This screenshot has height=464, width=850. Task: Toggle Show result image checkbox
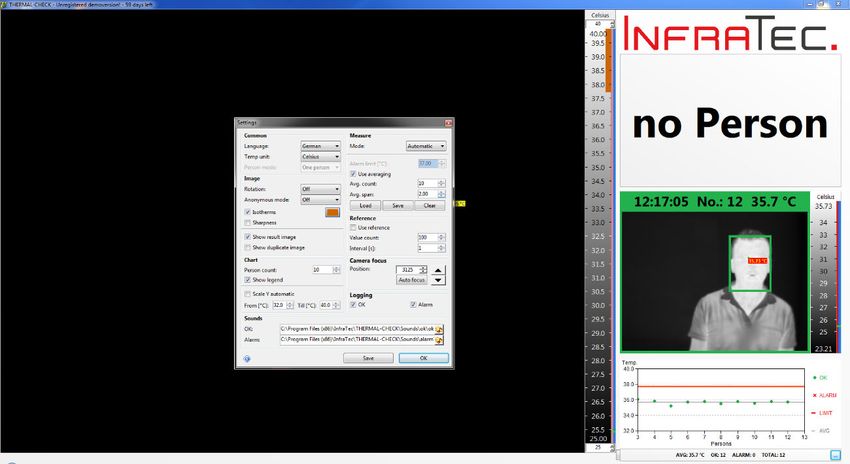pos(248,237)
